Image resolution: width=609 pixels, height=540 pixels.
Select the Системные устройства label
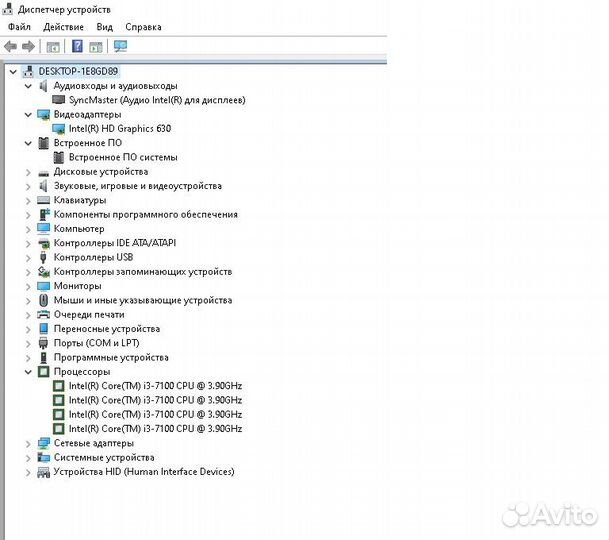(104, 458)
